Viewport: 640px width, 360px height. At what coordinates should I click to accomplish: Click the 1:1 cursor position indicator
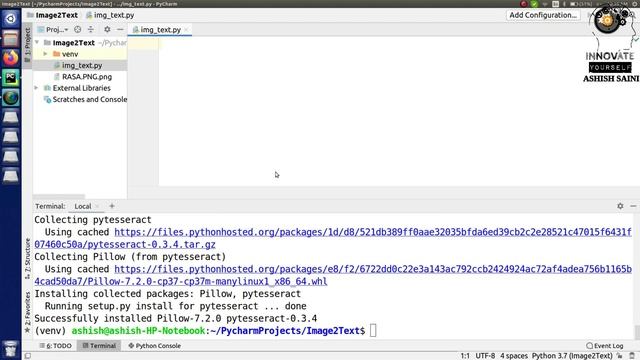465,356
